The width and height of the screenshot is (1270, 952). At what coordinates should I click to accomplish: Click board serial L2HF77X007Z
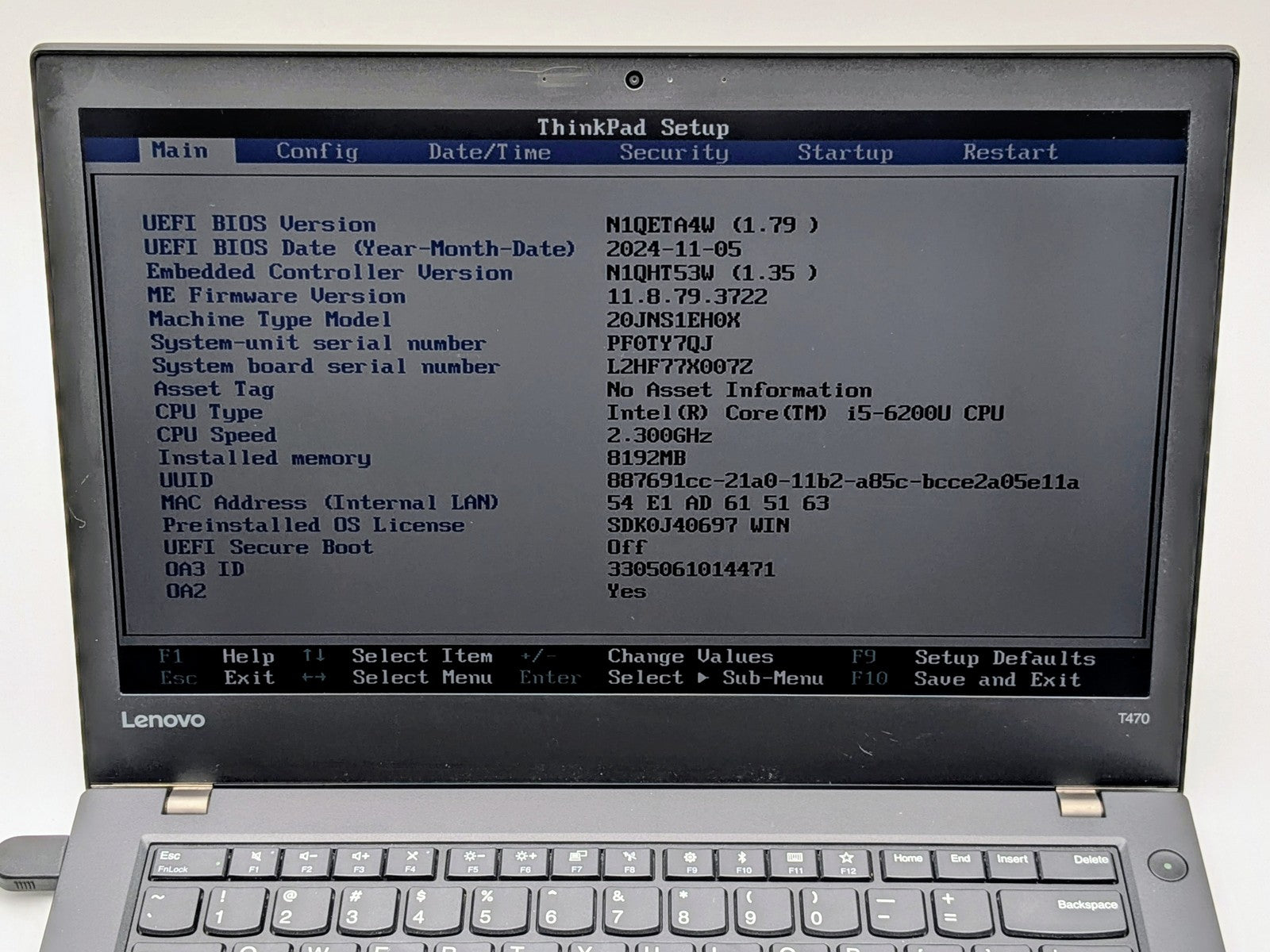coord(680,367)
